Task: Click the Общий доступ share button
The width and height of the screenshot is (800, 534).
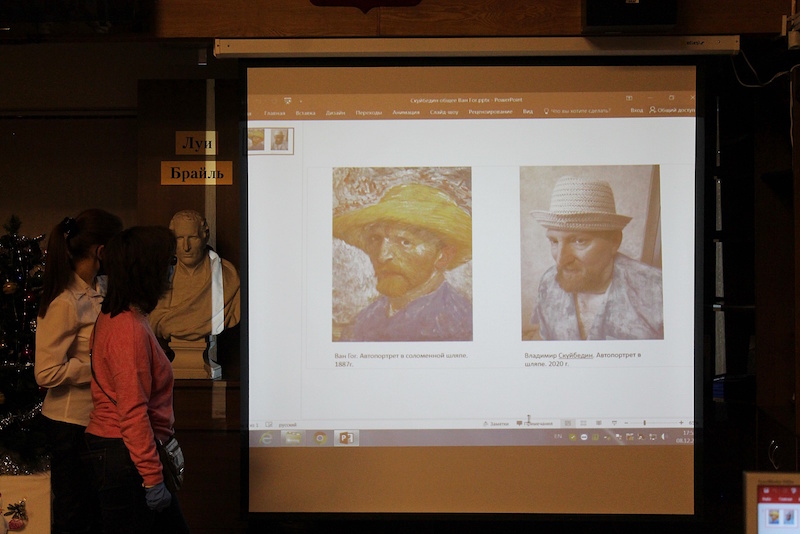Action: point(671,110)
